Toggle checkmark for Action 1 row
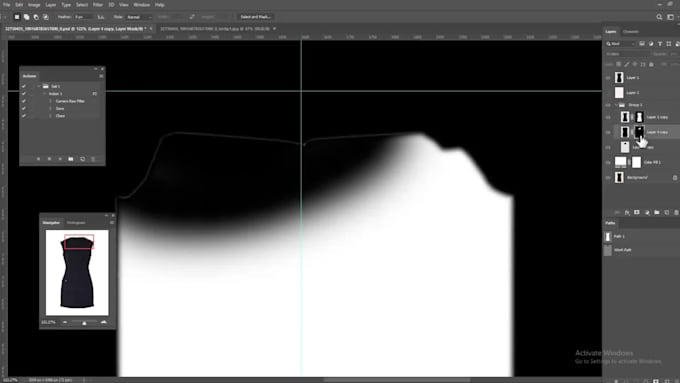The width and height of the screenshot is (680, 383). point(24,94)
